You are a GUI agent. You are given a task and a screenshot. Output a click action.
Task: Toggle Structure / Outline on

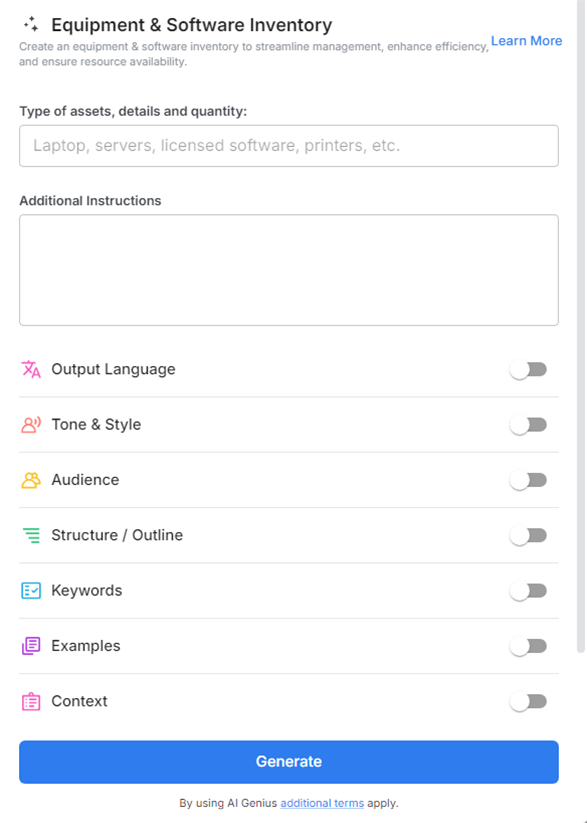point(529,535)
